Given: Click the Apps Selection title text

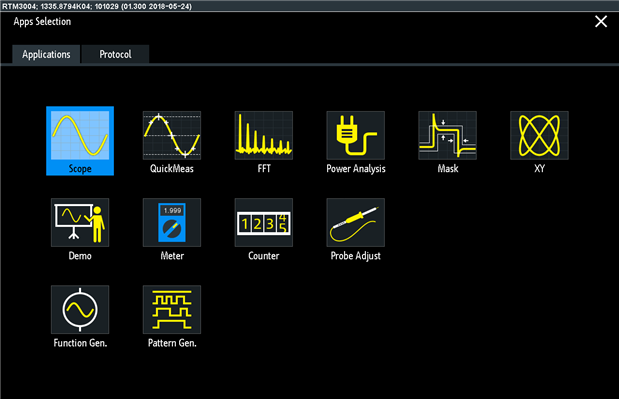Looking at the screenshot, I should [42, 22].
